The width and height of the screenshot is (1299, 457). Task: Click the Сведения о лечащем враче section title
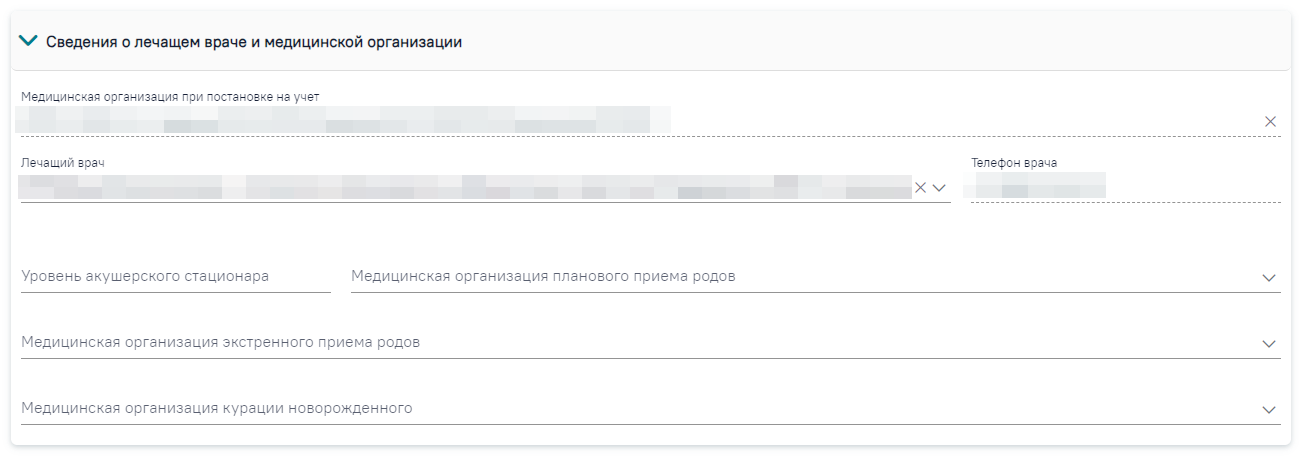254,42
